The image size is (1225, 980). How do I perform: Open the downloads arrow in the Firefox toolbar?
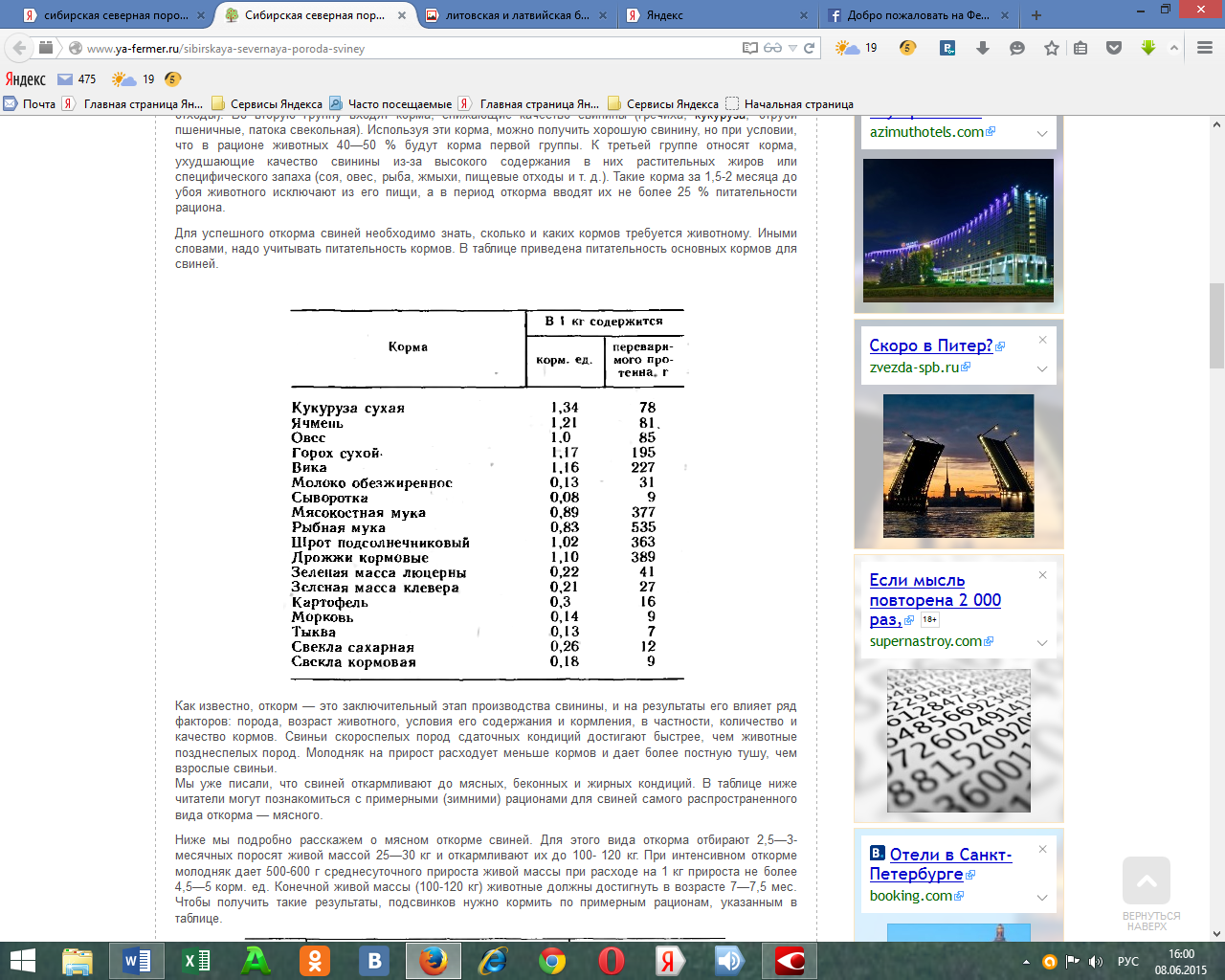[982, 48]
